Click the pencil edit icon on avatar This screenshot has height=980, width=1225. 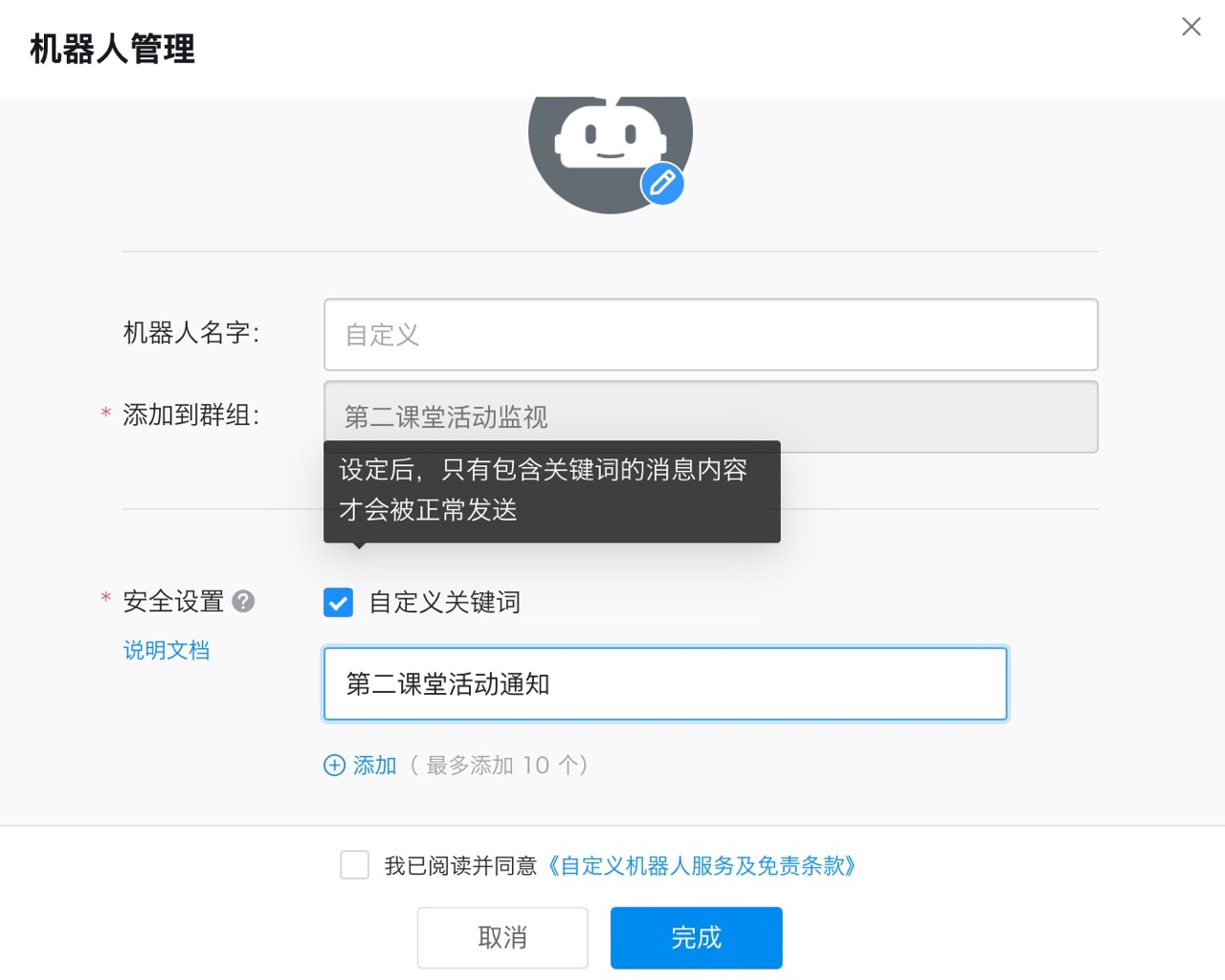pos(662,183)
